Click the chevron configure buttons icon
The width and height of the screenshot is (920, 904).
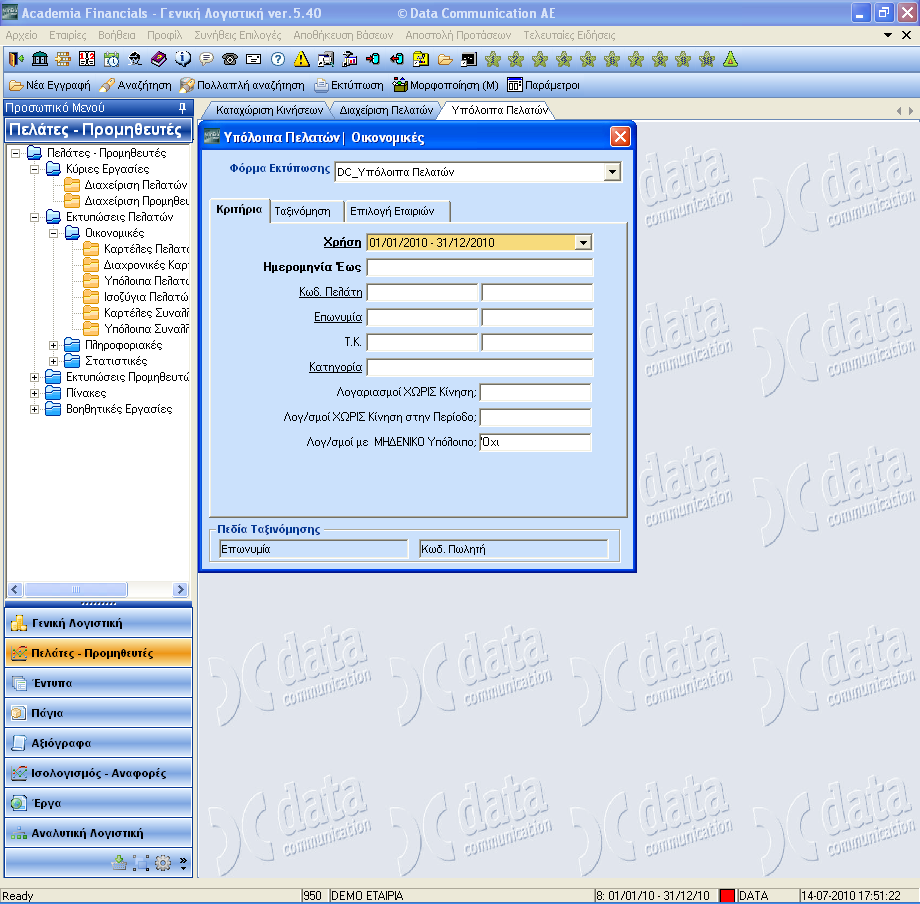[183, 862]
